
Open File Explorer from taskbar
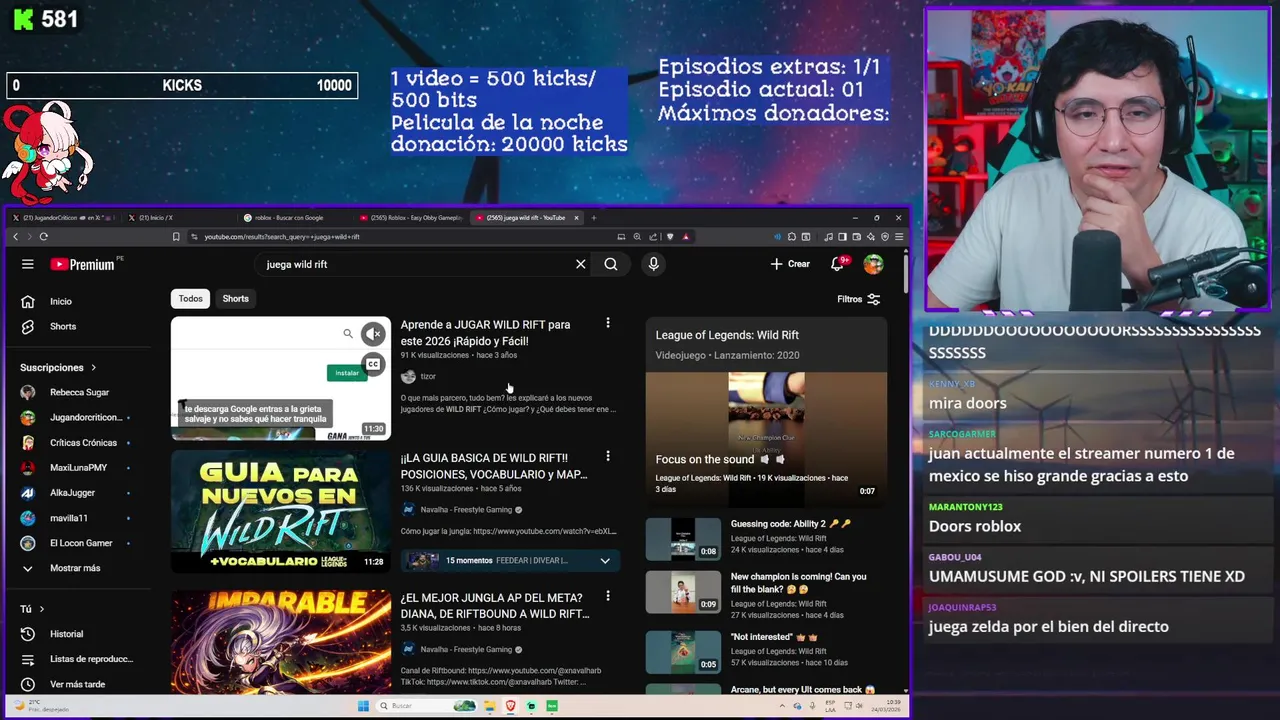tap(490, 706)
